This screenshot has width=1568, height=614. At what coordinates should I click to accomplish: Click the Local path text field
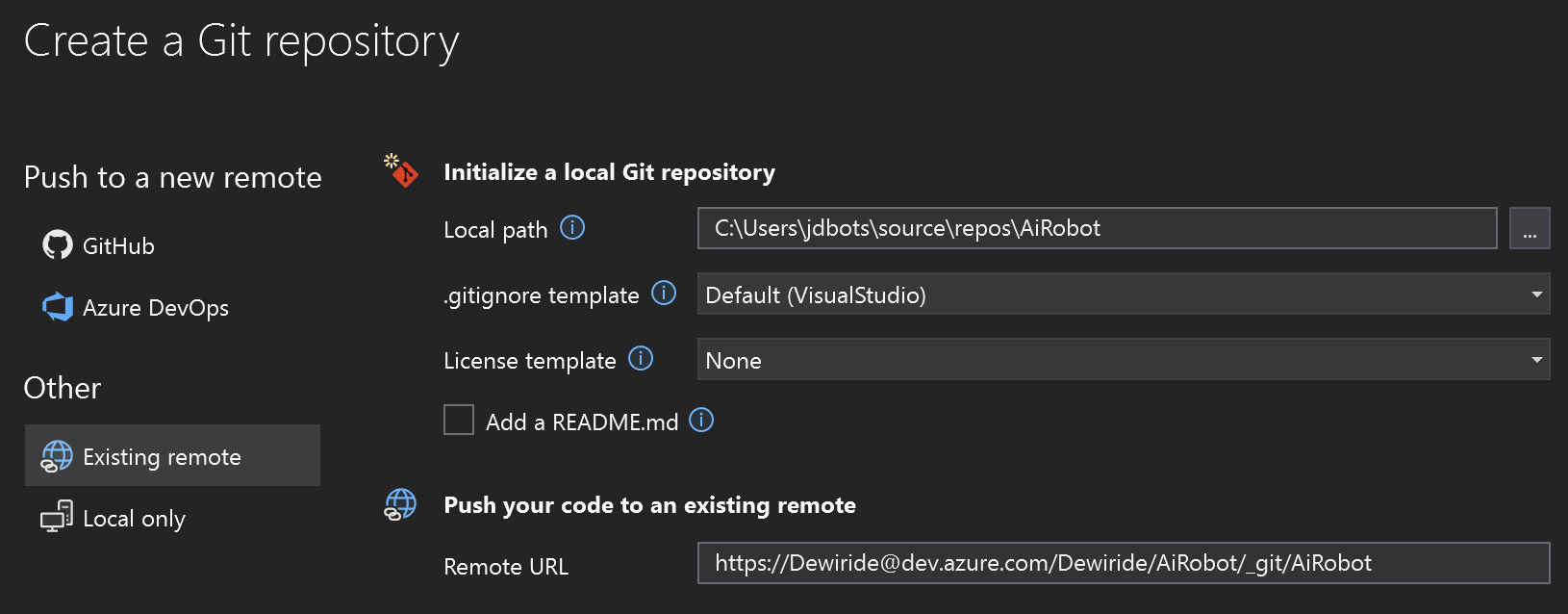tap(1098, 228)
